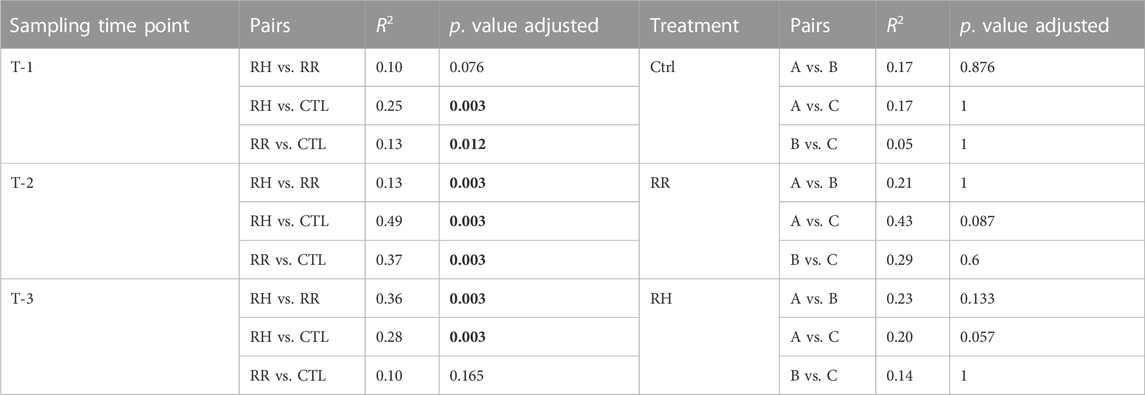Click the bold 0.012 p-value
Image resolution: width=1145 pixels, height=395 pixels.
point(467,145)
